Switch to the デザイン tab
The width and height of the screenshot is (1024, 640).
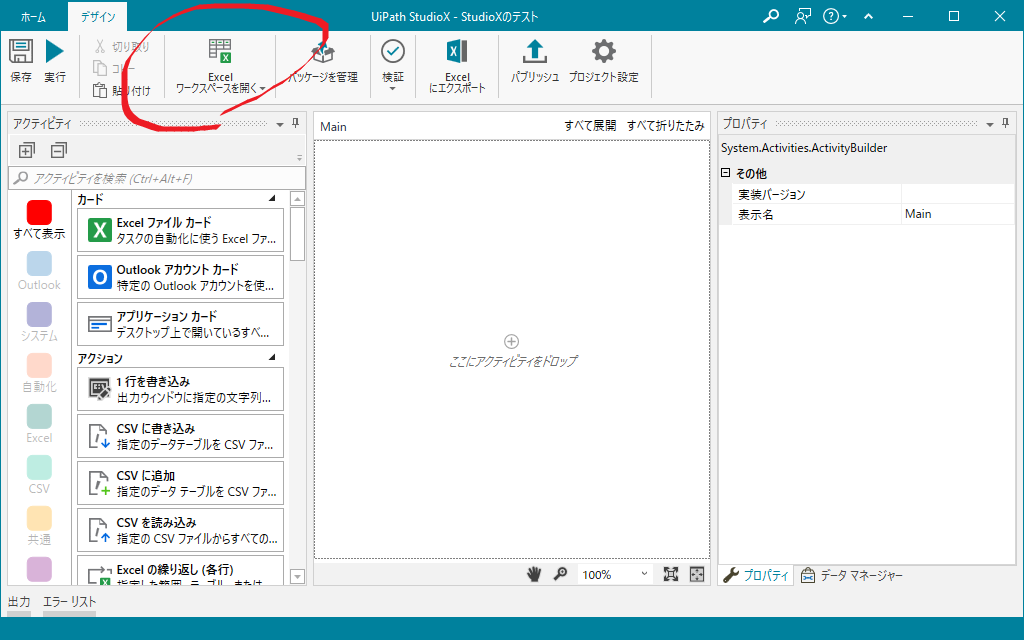98,17
